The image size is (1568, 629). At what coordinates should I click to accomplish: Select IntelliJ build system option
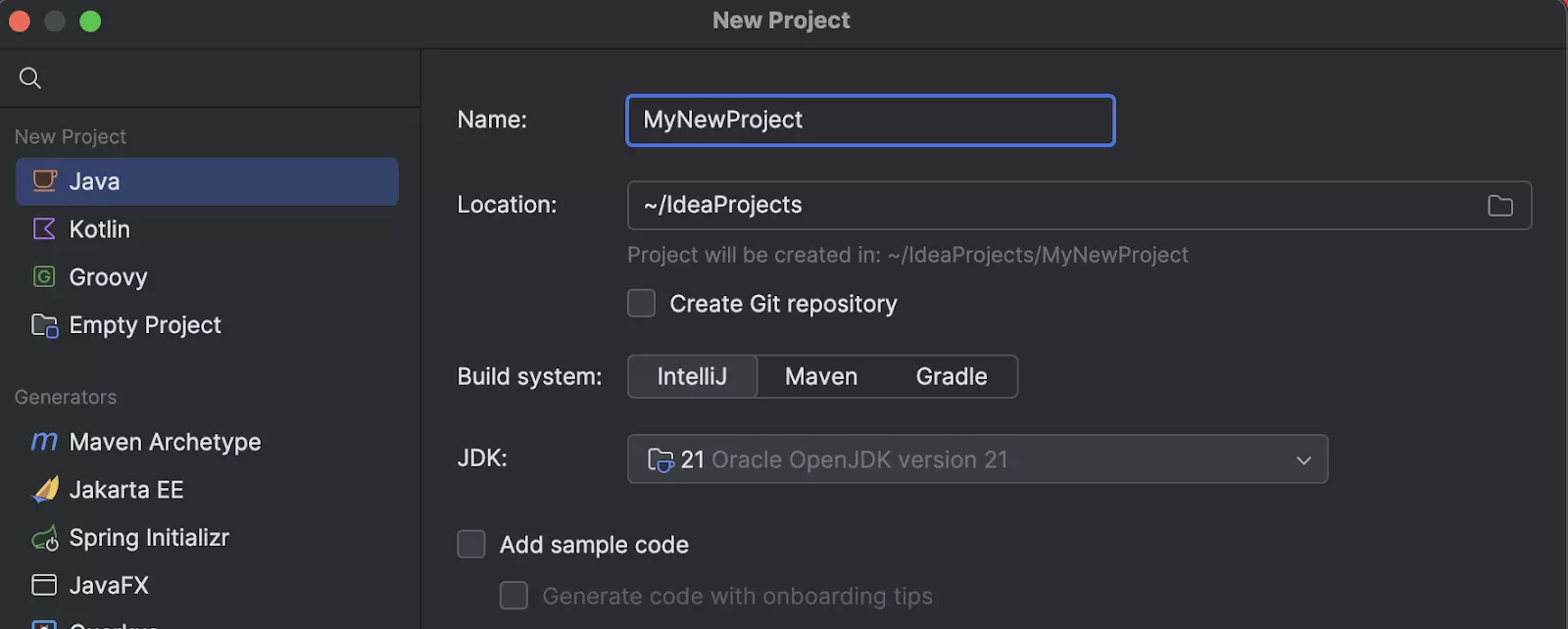point(692,377)
